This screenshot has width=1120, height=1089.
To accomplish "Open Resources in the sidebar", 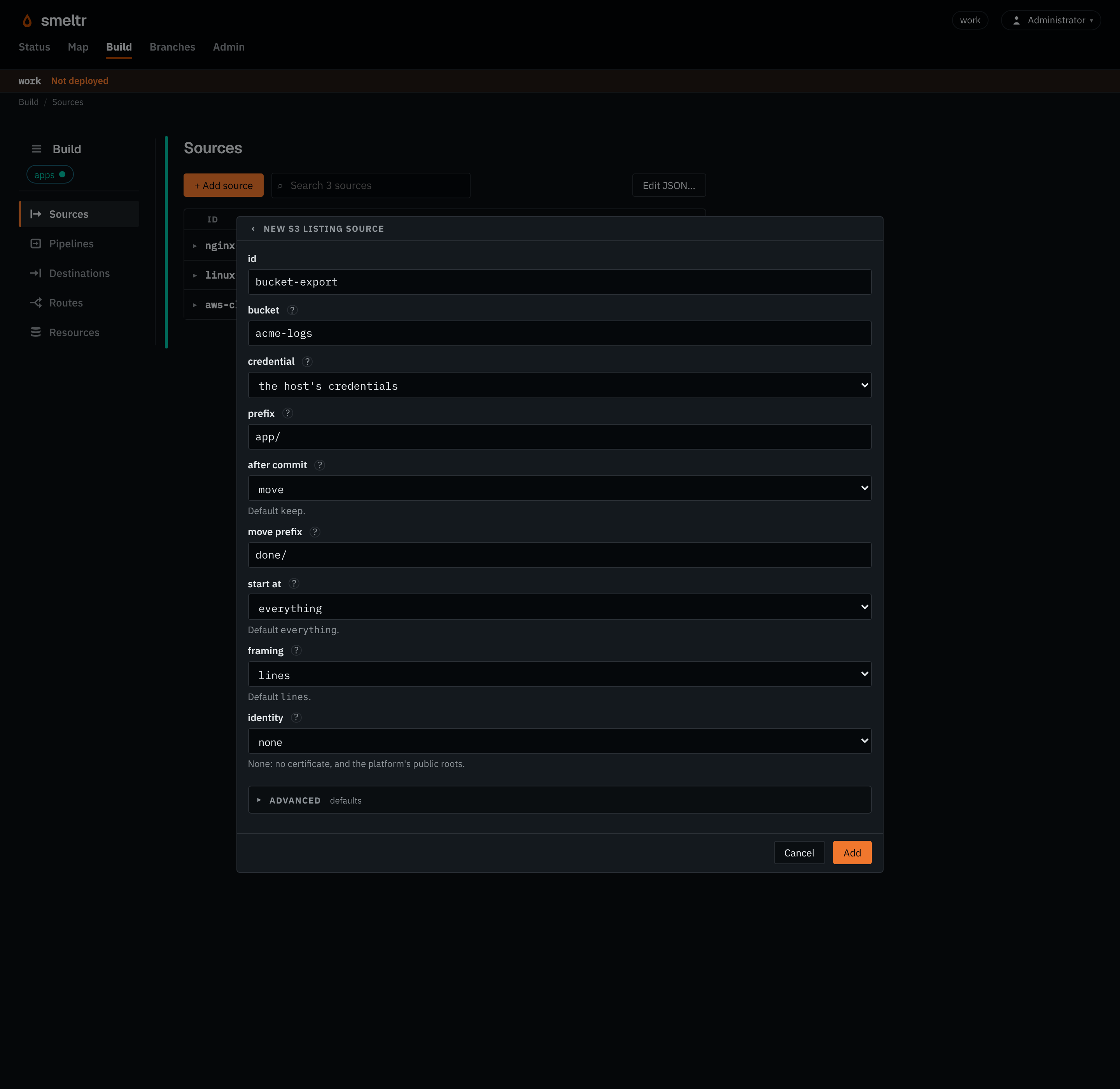I will [79, 332].
